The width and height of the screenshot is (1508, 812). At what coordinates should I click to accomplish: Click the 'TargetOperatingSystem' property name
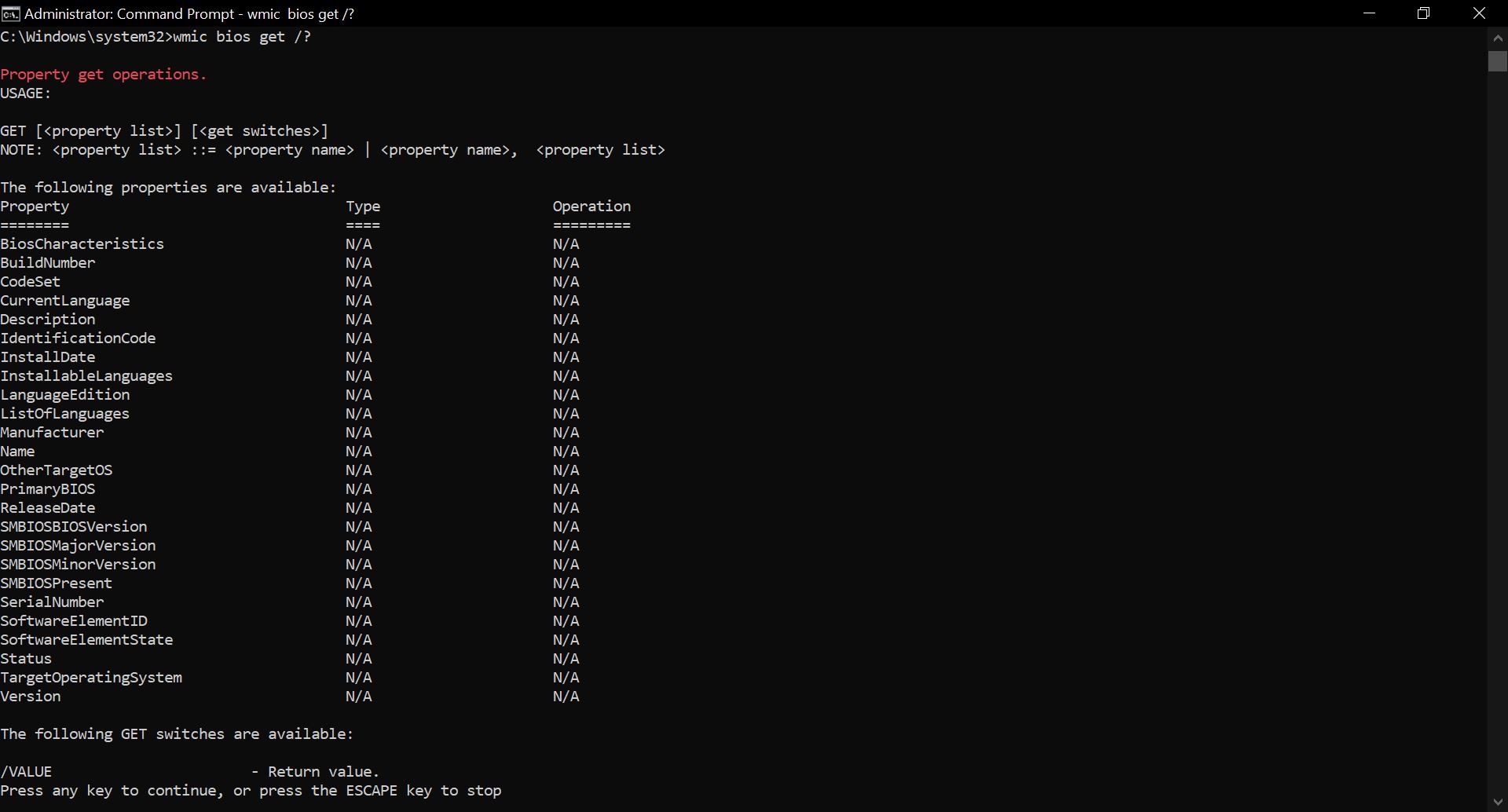click(x=91, y=678)
